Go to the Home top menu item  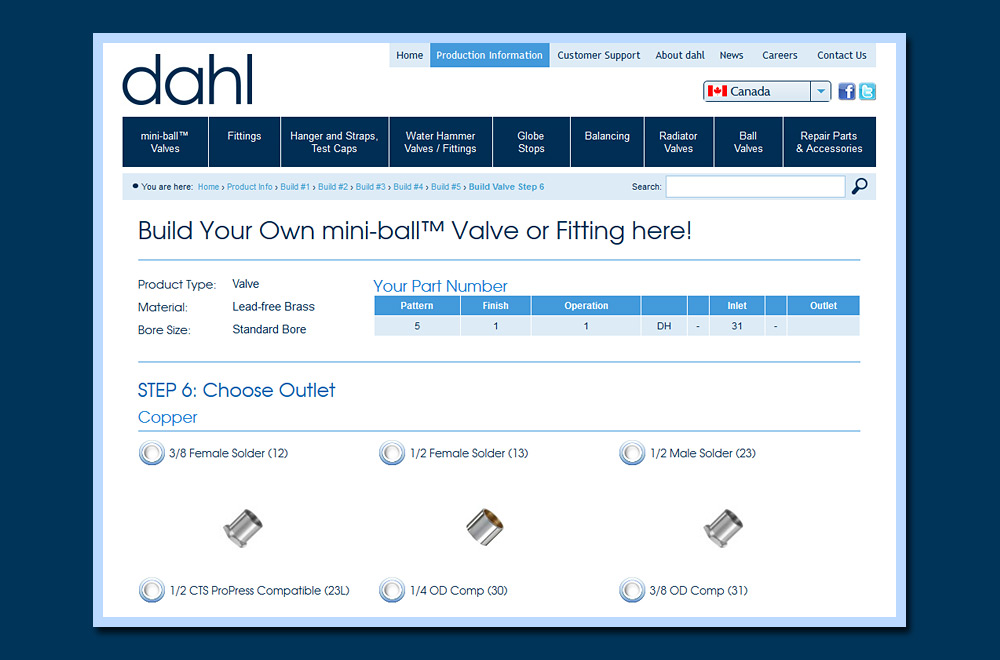click(x=409, y=55)
